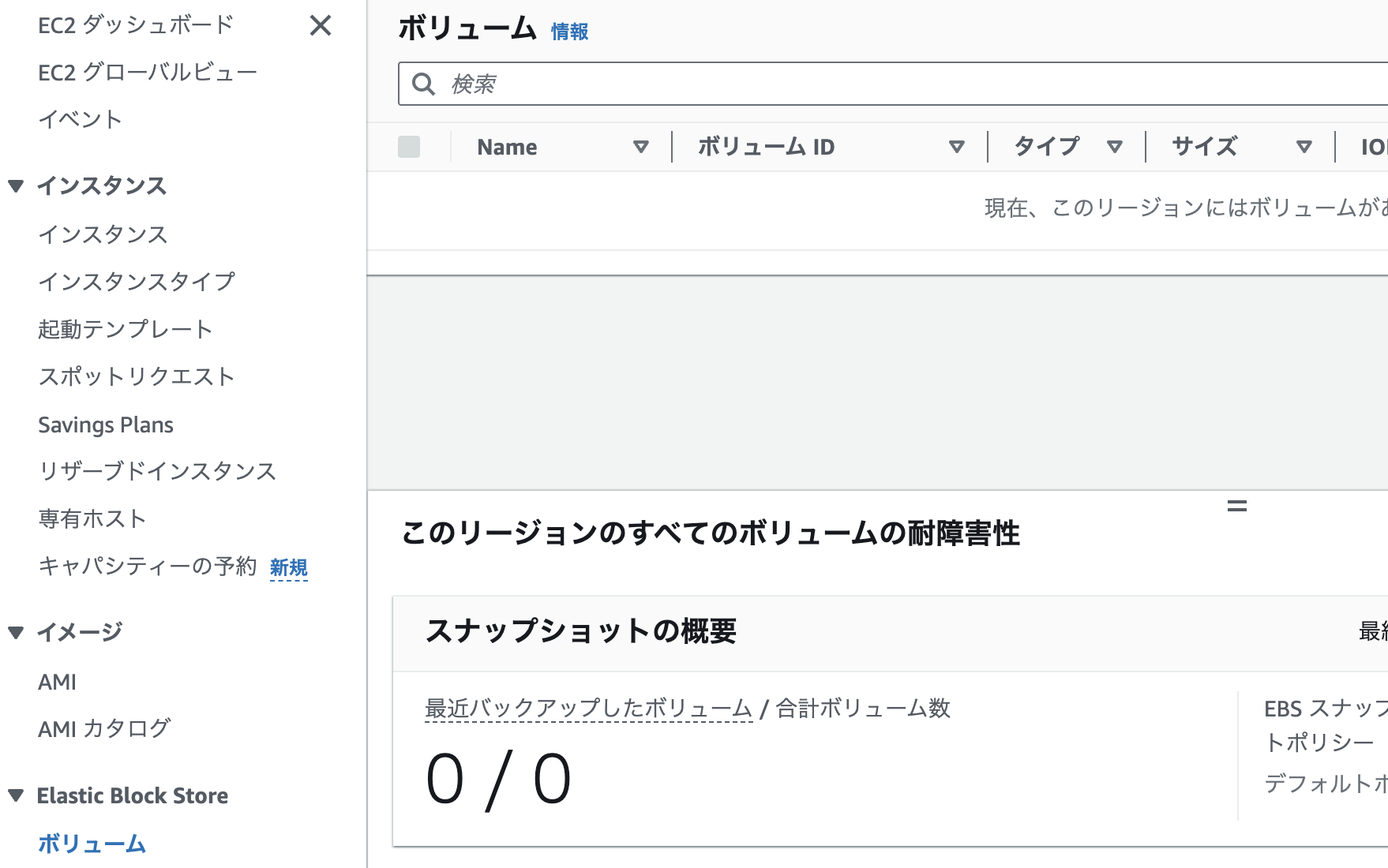Image resolution: width=1388 pixels, height=868 pixels.
Task: Collapse the インスタンス section in the sidebar
Action: pyautogui.click(x=16, y=186)
